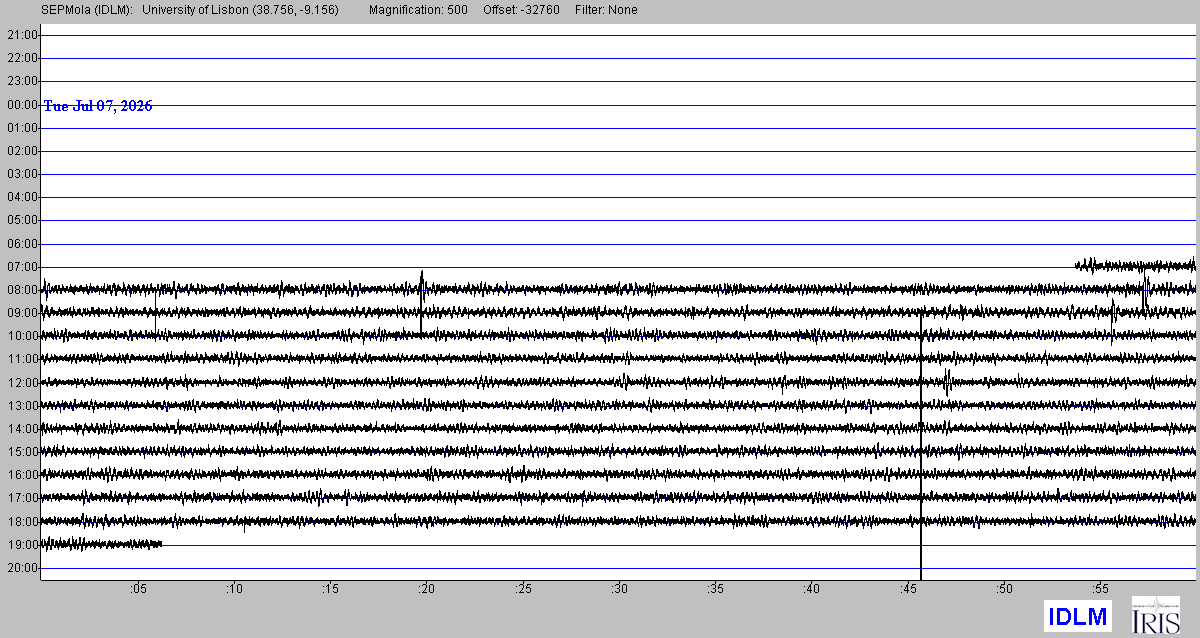Click the 'Magnification: 500' header text
This screenshot has width=1200, height=638.
417,10
